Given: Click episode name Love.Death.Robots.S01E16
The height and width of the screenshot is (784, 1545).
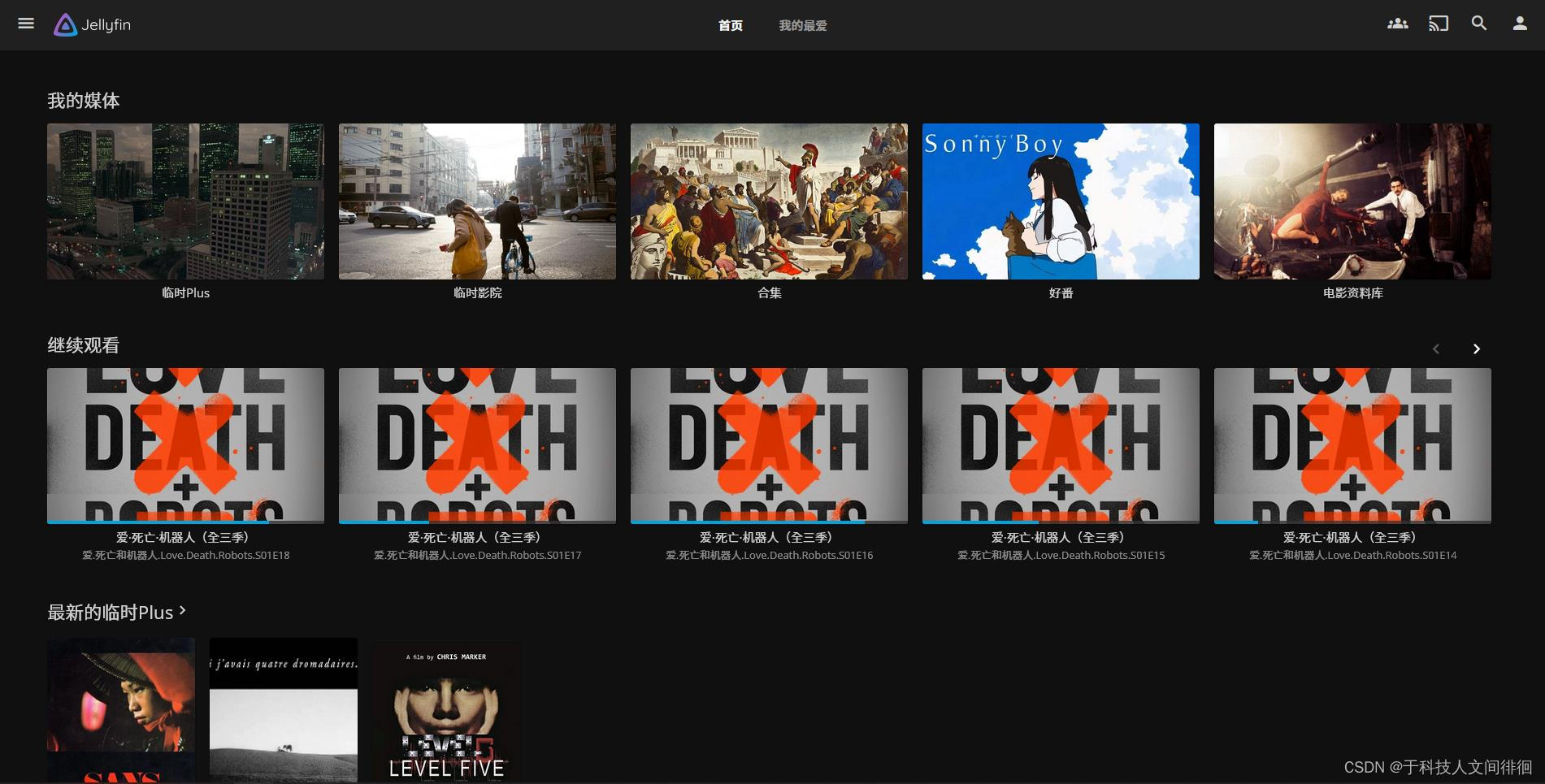Looking at the screenshot, I should [x=769, y=555].
